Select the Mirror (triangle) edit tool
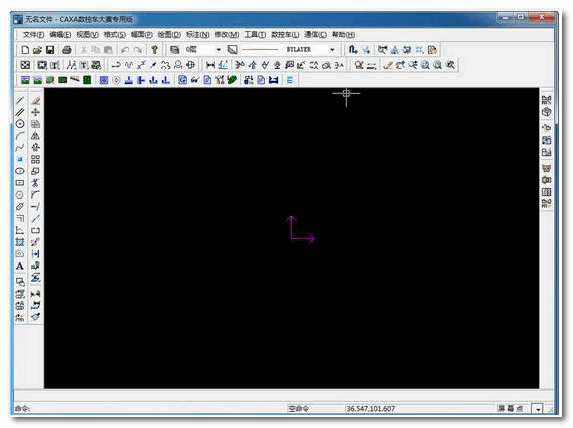 tap(35, 136)
